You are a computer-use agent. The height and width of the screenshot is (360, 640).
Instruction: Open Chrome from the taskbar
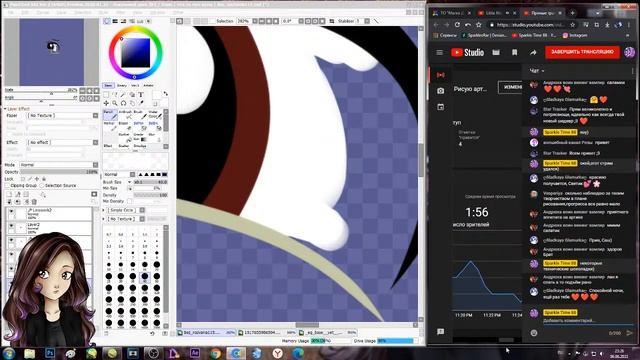pyautogui.click(x=216, y=353)
